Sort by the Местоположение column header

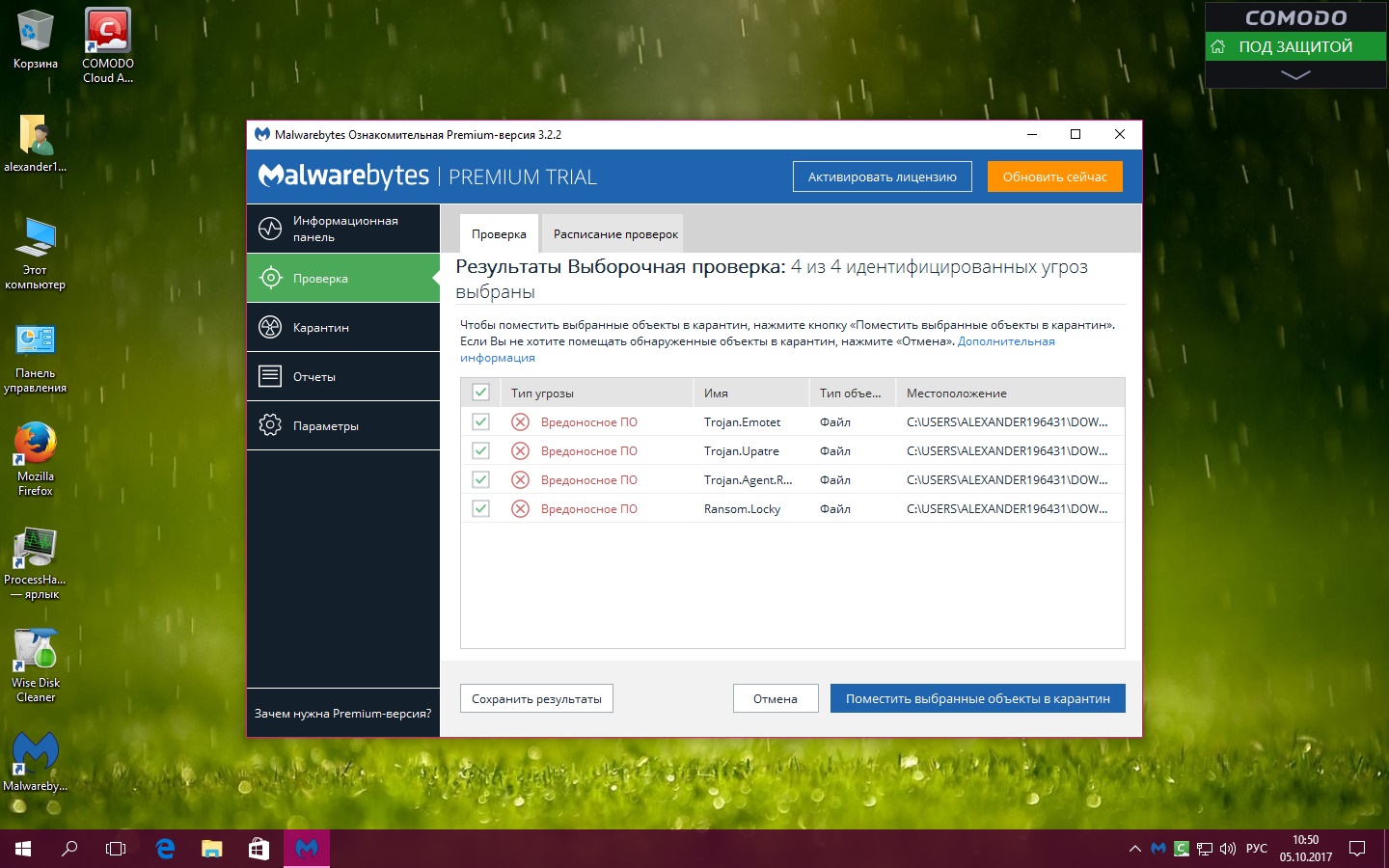pos(1010,393)
